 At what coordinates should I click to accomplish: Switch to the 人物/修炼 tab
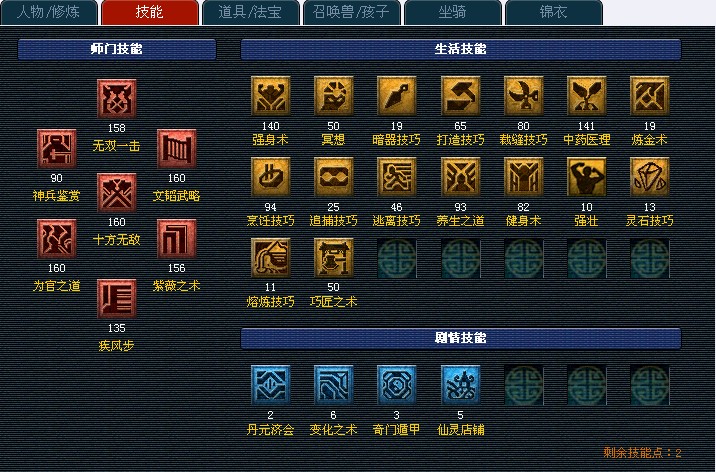[x=48, y=12]
